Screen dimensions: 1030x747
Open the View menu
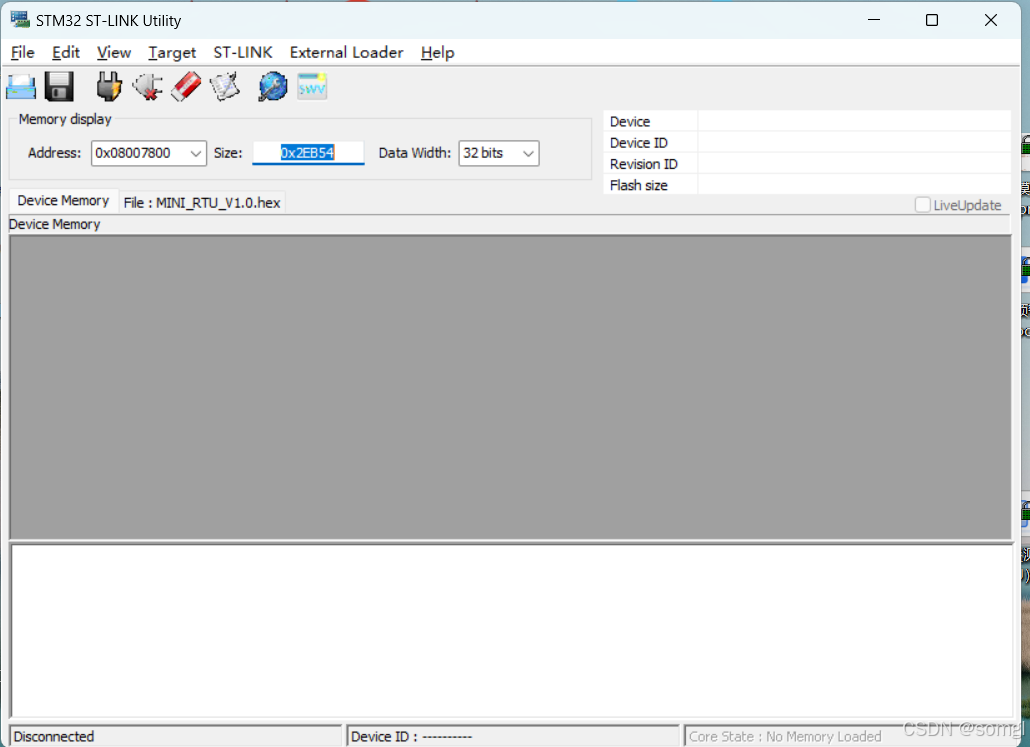(114, 53)
